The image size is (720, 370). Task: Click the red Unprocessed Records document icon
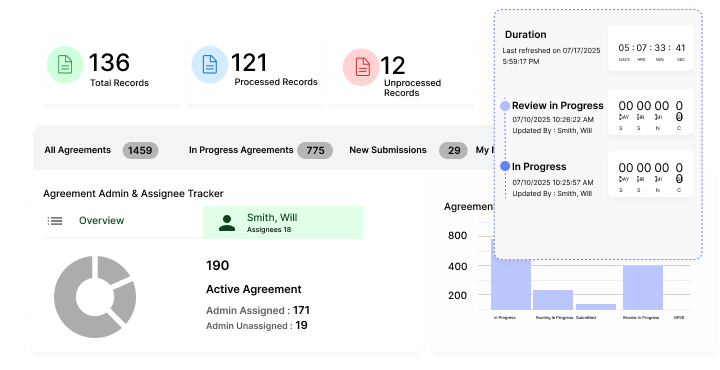coord(361,67)
